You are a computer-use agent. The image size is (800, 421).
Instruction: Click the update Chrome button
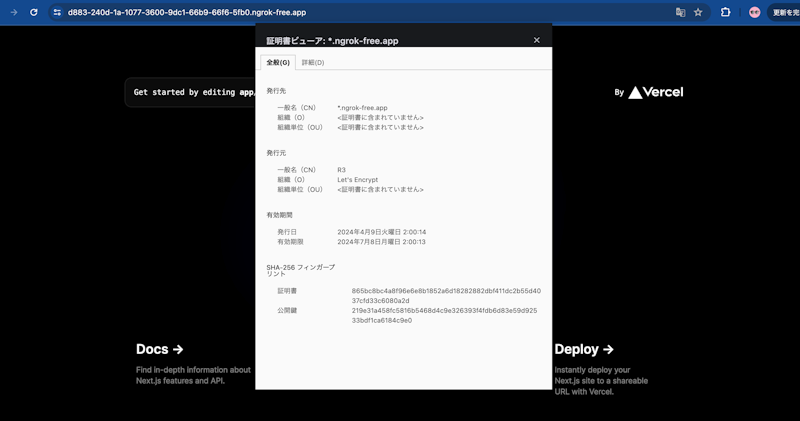tap(785, 12)
